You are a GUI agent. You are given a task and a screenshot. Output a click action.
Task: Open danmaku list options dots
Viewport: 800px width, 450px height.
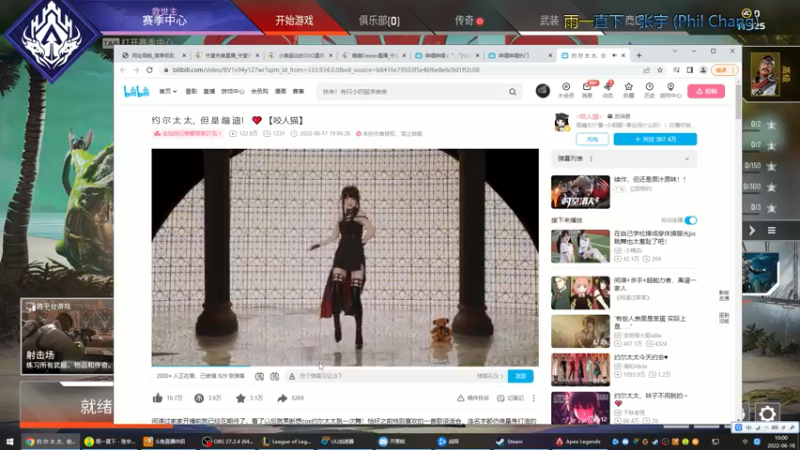tap(591, 159)
